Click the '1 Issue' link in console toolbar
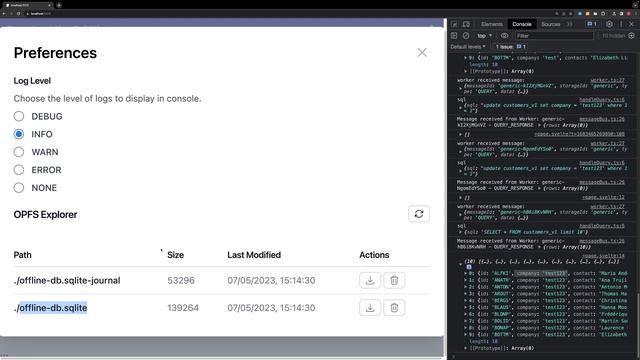The image size is (640, 360). 511,47
